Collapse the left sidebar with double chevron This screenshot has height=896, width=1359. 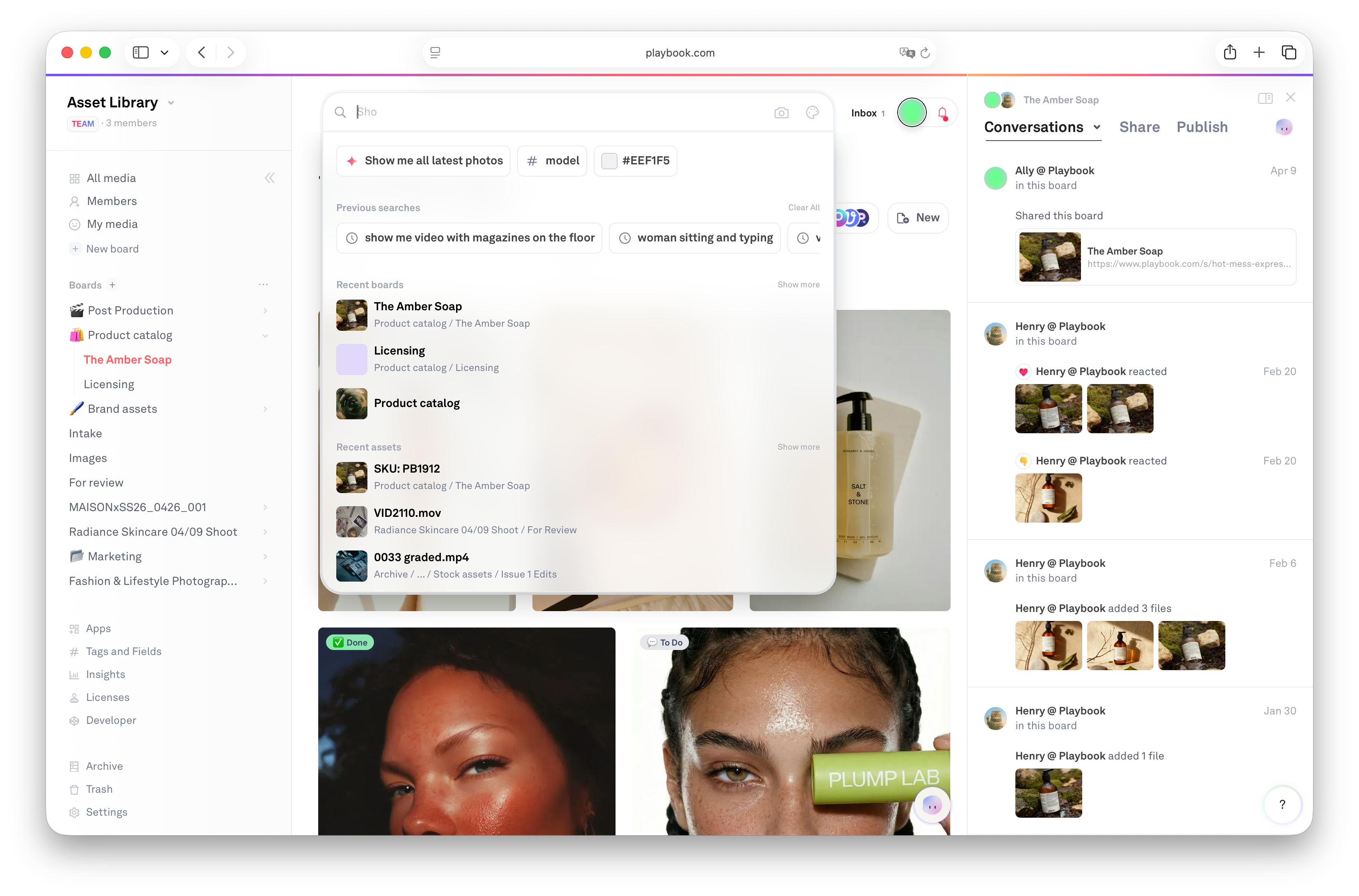tap(269, 178)
